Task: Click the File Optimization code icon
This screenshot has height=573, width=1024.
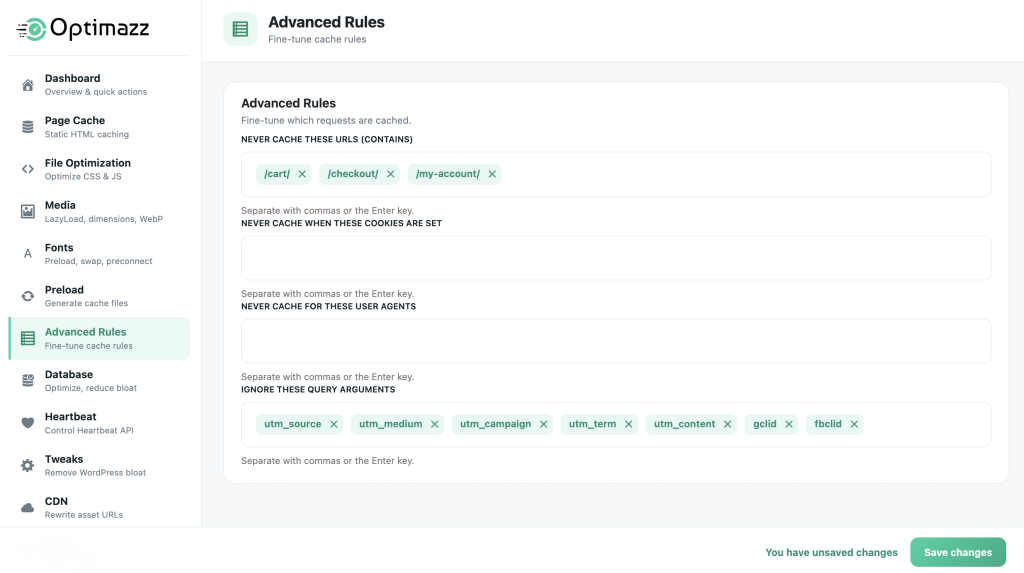Action: click(27, 169)
